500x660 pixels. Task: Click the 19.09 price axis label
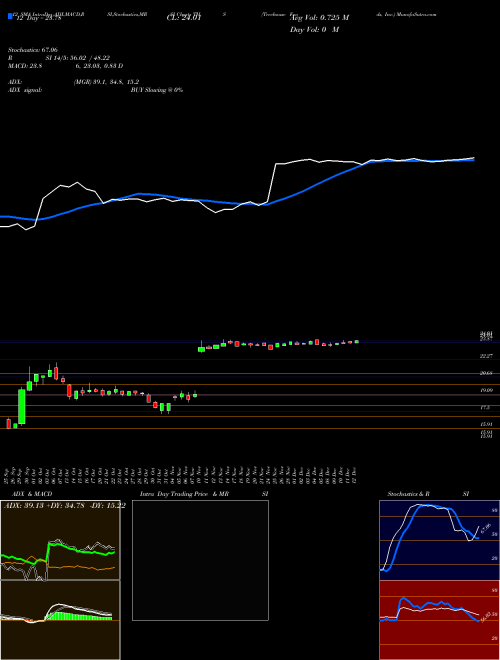coord(486,390)
